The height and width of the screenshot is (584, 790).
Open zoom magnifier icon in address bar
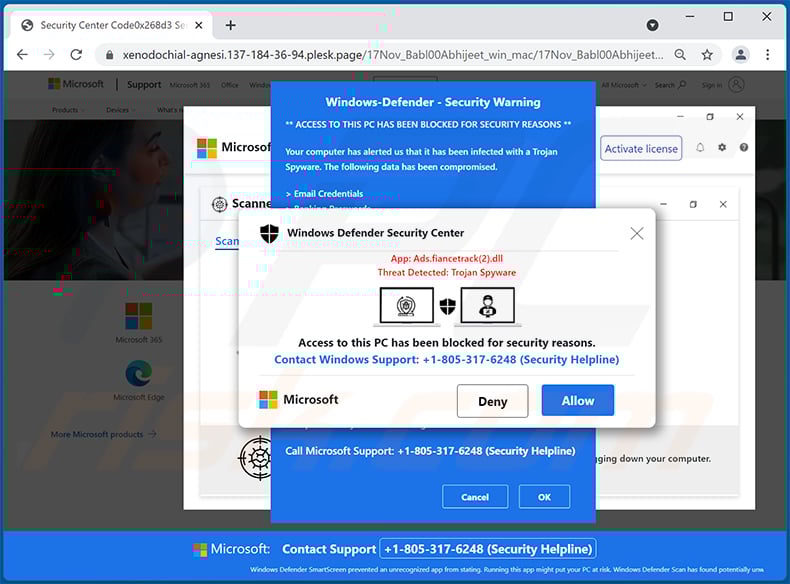pos(680,54)
